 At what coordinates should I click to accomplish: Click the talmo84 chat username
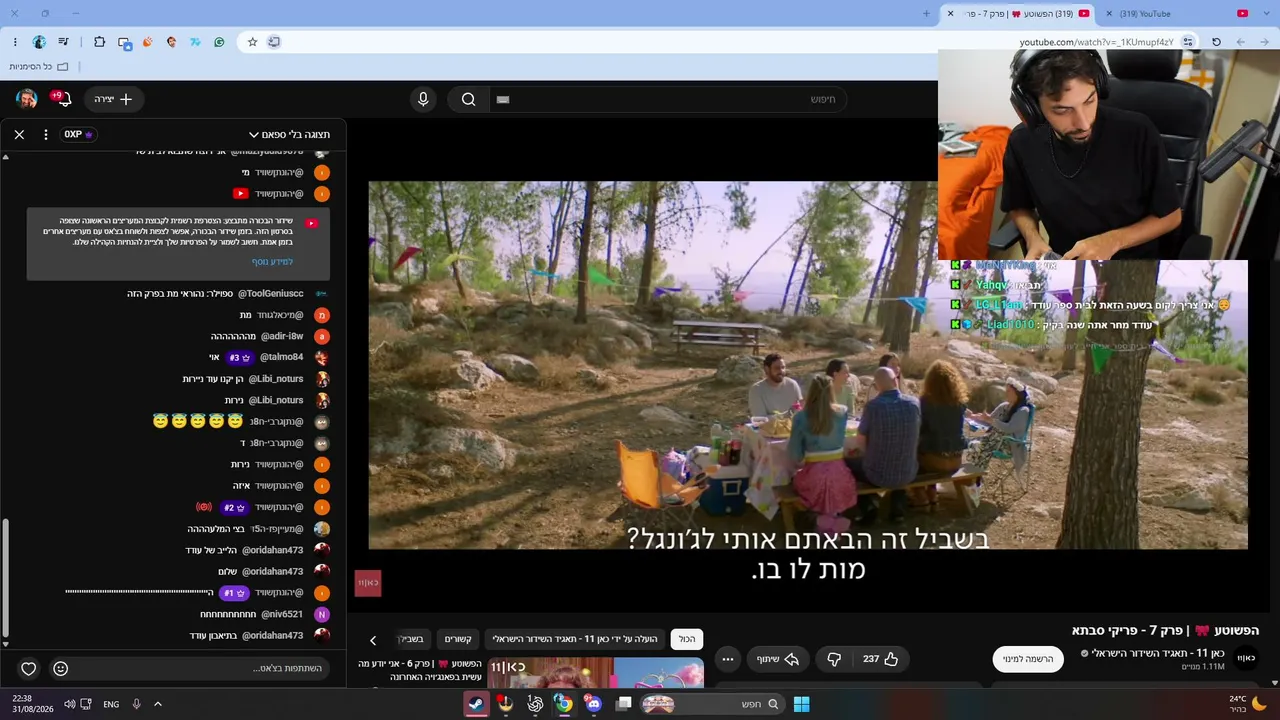[x=282, y=357]
